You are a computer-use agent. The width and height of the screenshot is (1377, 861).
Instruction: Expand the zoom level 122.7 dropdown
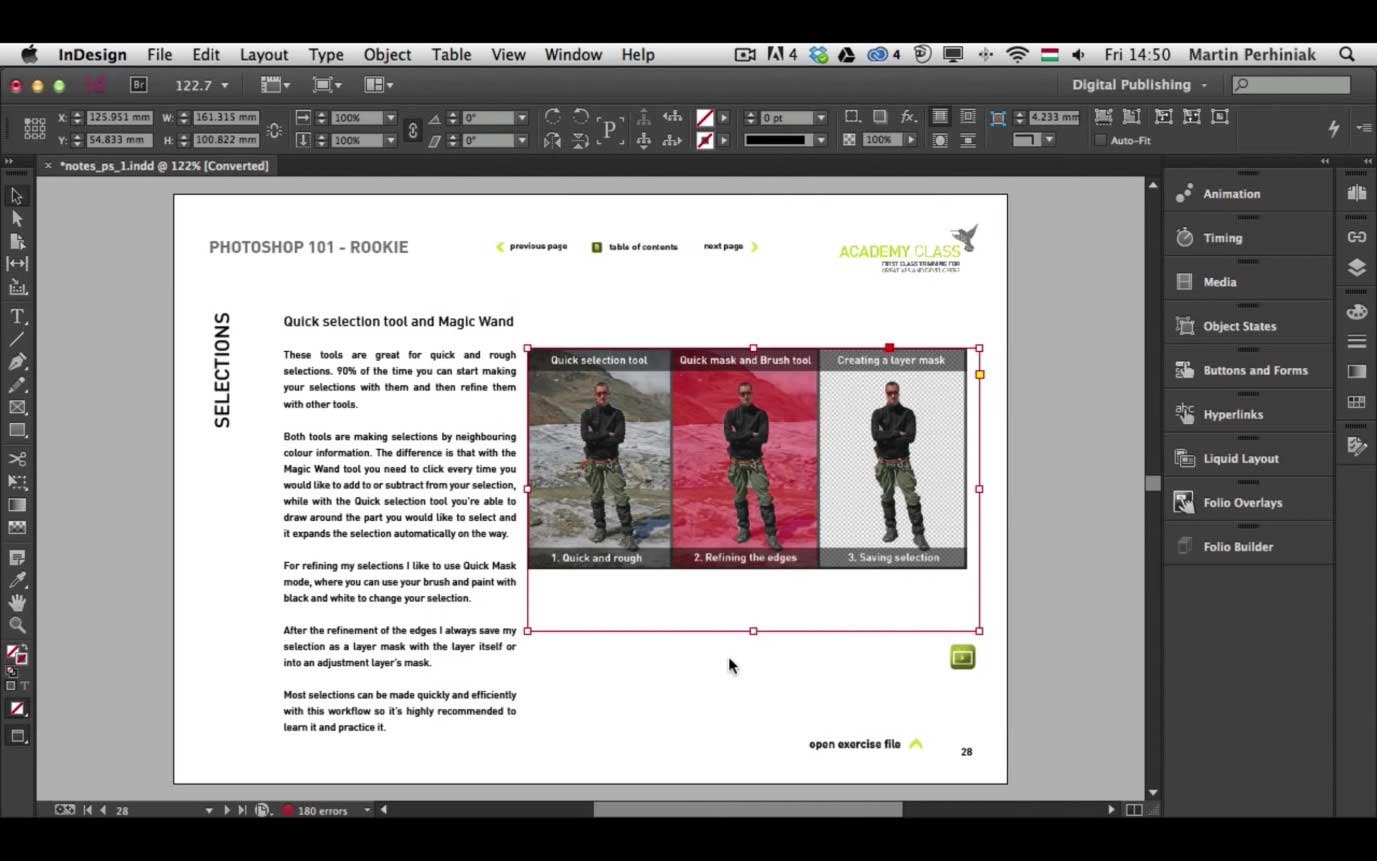(224, 86)
